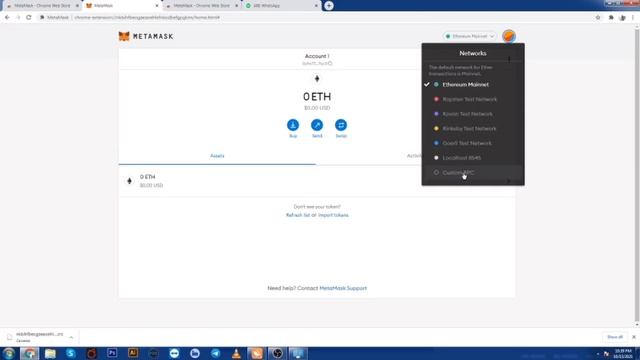Click the page vertical scrollbar
This screenshot has height=360, width=640.
[637, 176]
